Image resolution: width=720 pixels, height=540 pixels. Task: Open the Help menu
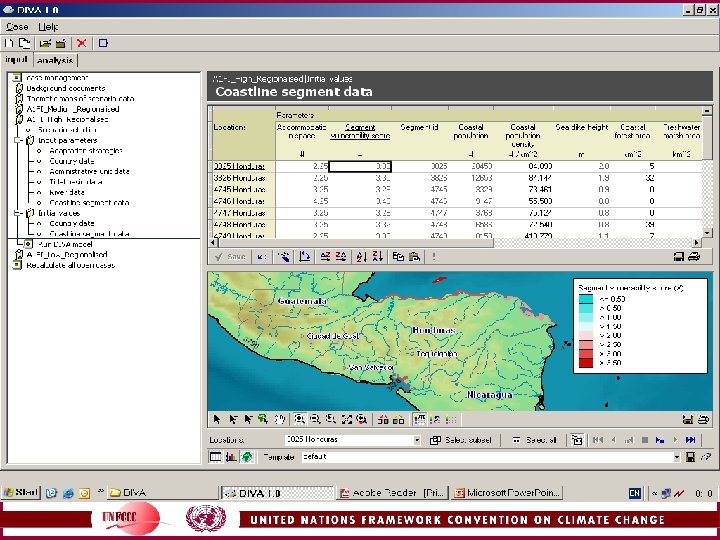click(x=48, y=26)
